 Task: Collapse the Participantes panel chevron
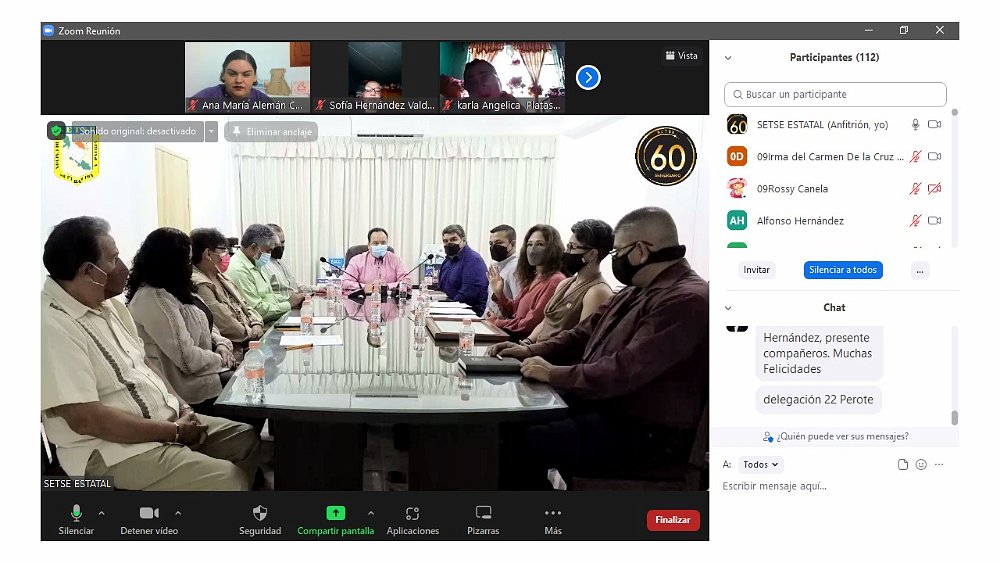coord(728,58)
